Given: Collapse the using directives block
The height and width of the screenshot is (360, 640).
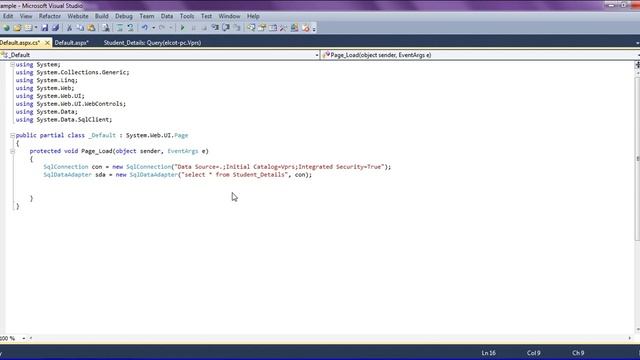Looking at the screenshot, I should click(12, 64).
